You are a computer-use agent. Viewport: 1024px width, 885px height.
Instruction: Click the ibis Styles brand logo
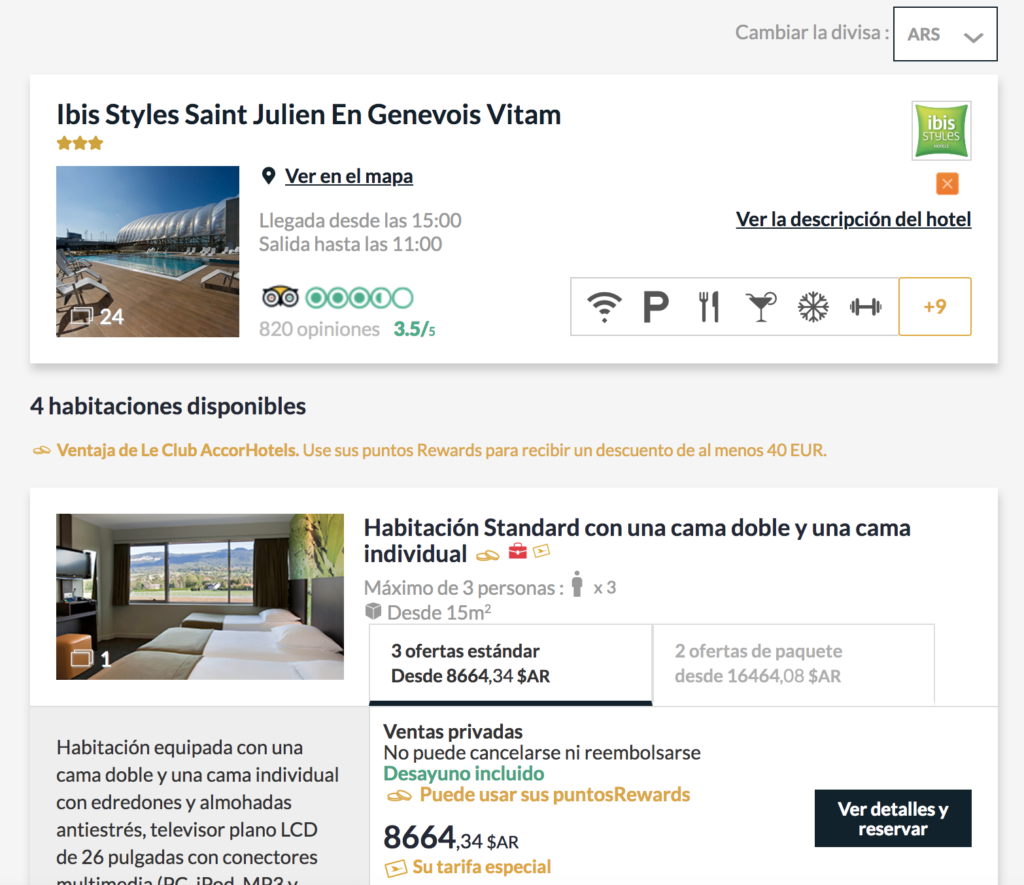(x=941, y=131)
